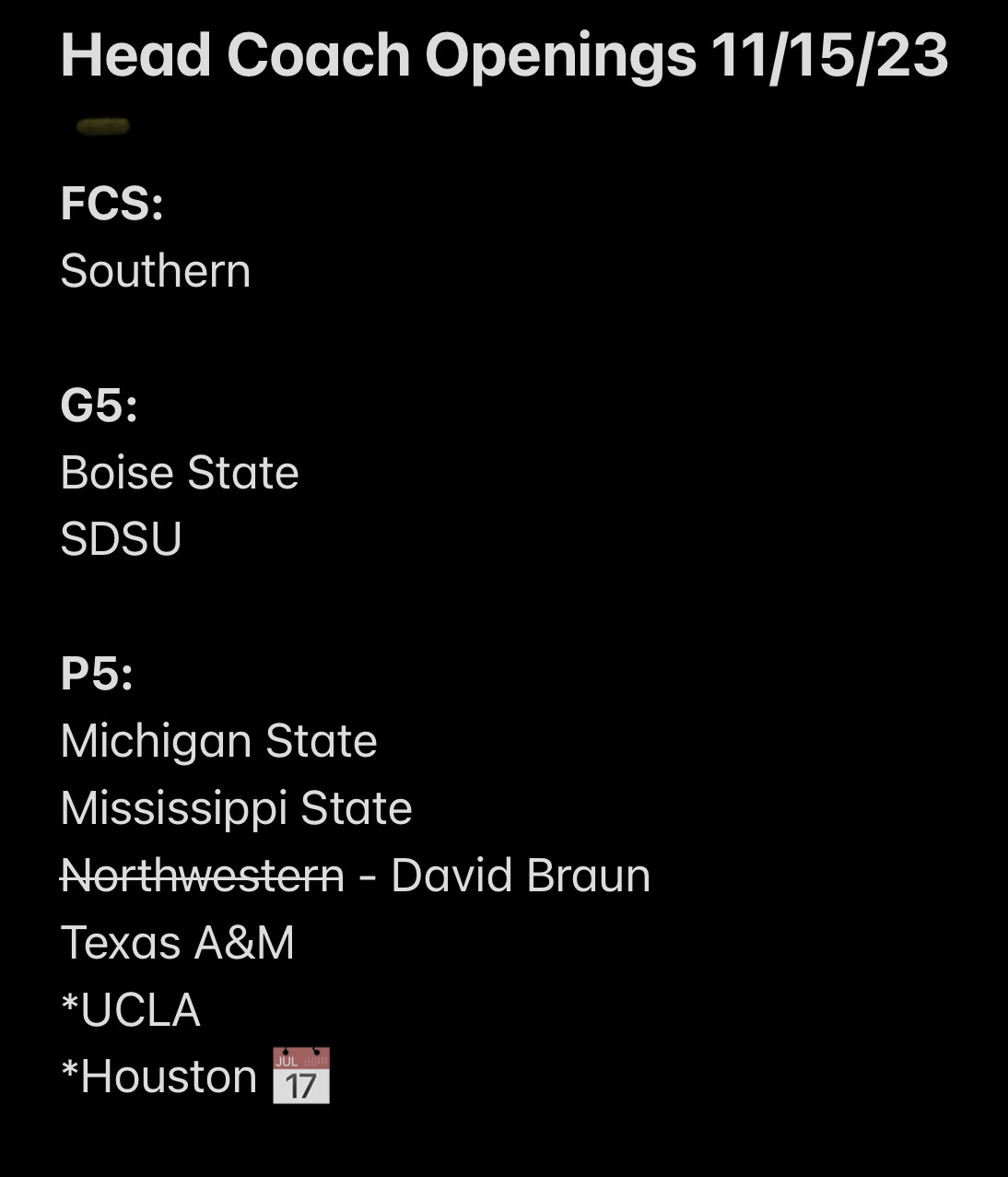Screen dimensions: 1008x1177
Task: Tap the *Houston text
Action: [159, 1077]
